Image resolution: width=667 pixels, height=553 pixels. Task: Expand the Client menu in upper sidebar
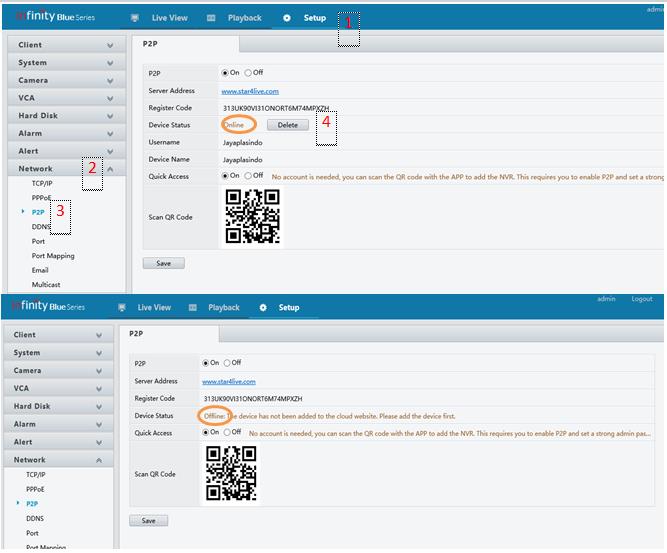pos(110,46)
